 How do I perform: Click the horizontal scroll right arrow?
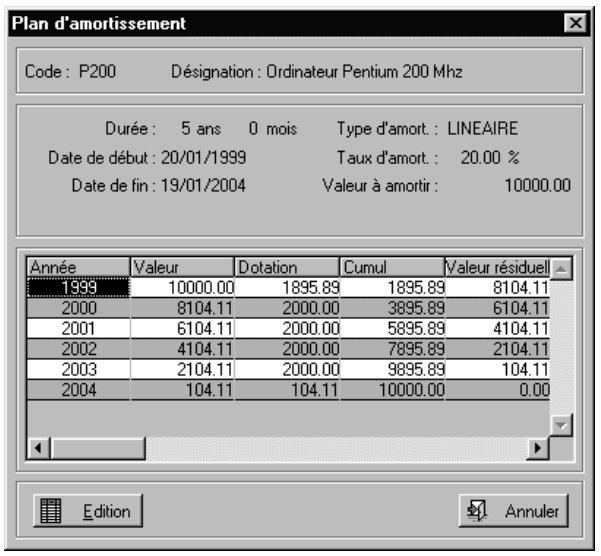click(x=538, y=448)
